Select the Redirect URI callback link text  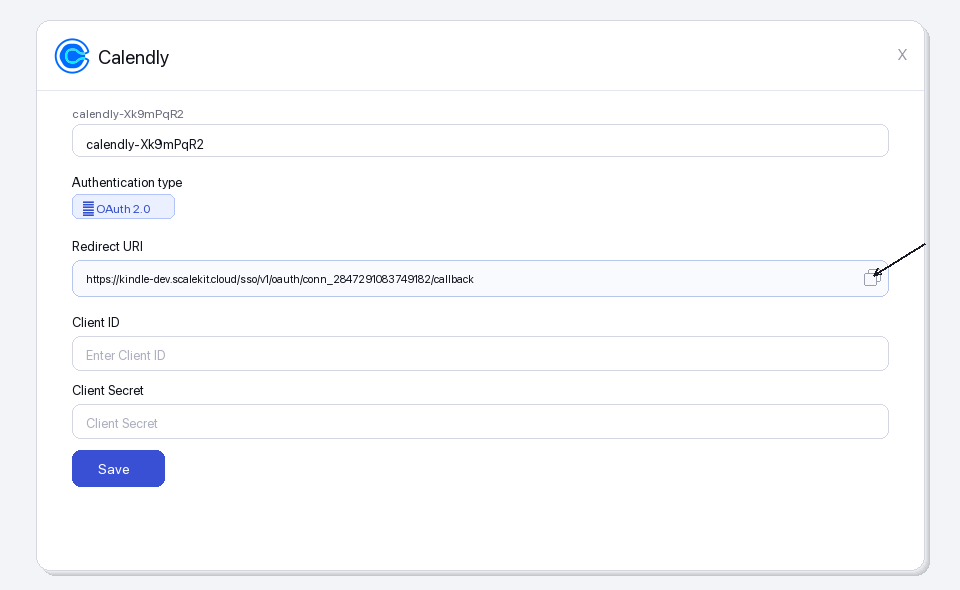279,279
